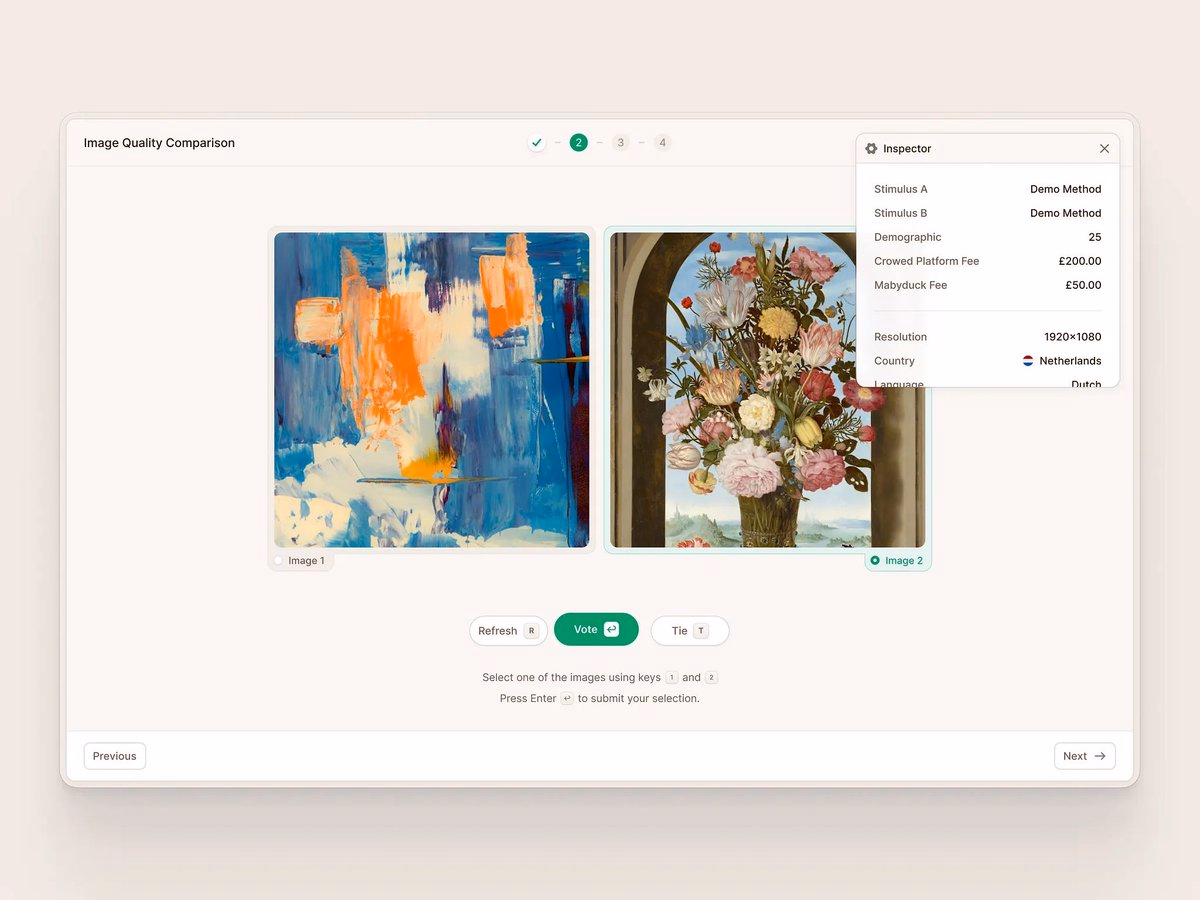This screenshot has height=900, width=1200.
Task: Click the 'Inspector' panel heading
Action: (x=907, y=149)
